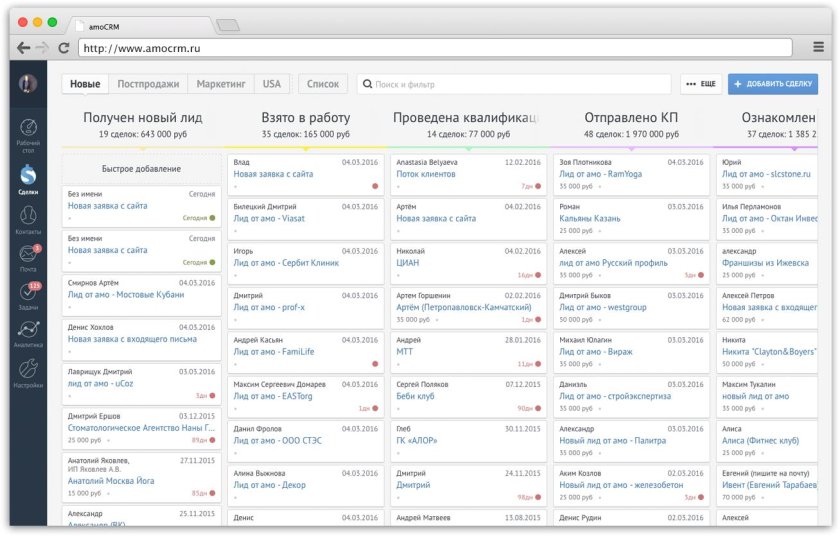Click contact name Зоя Плотникова
This screenshot has height=536, width=840.
click(x=585, y=162)
